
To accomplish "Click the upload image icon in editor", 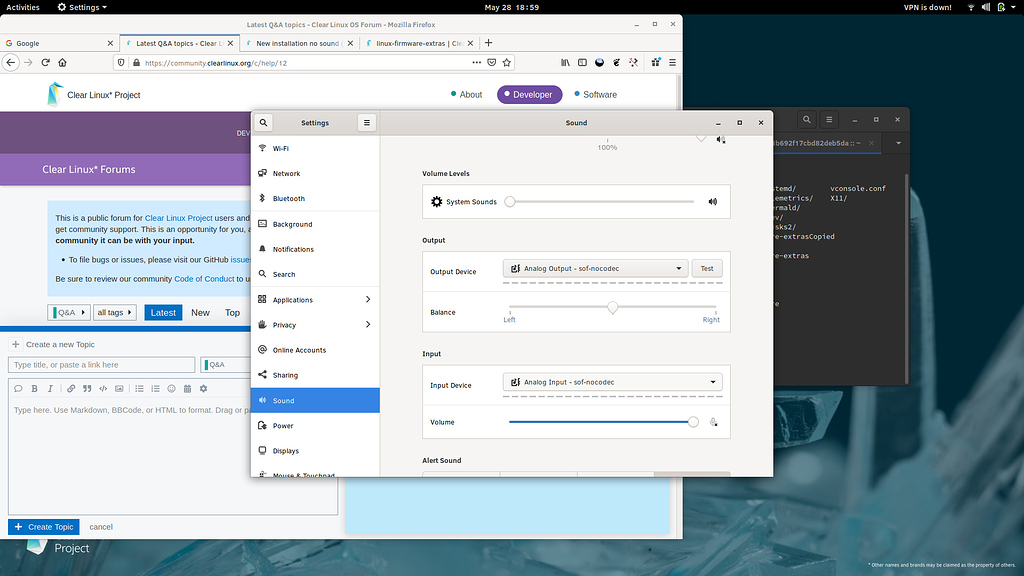I will pos(119,389).
